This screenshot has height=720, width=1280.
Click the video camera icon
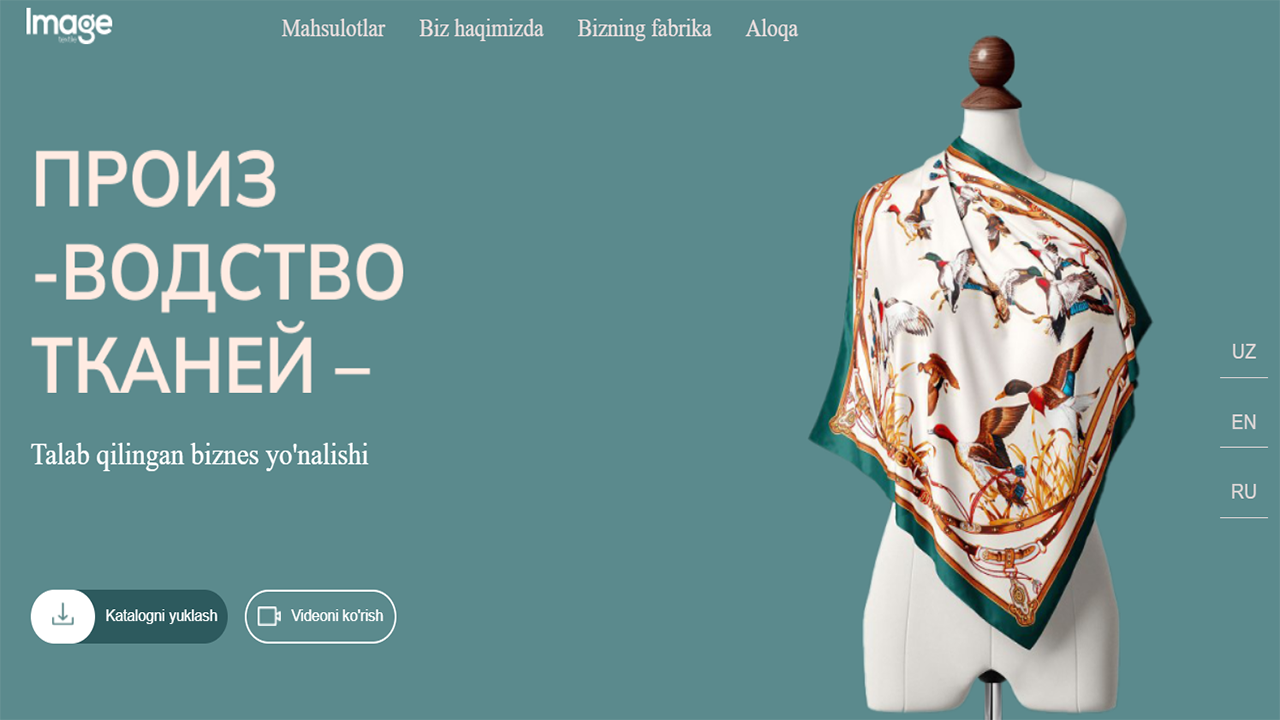269,616
